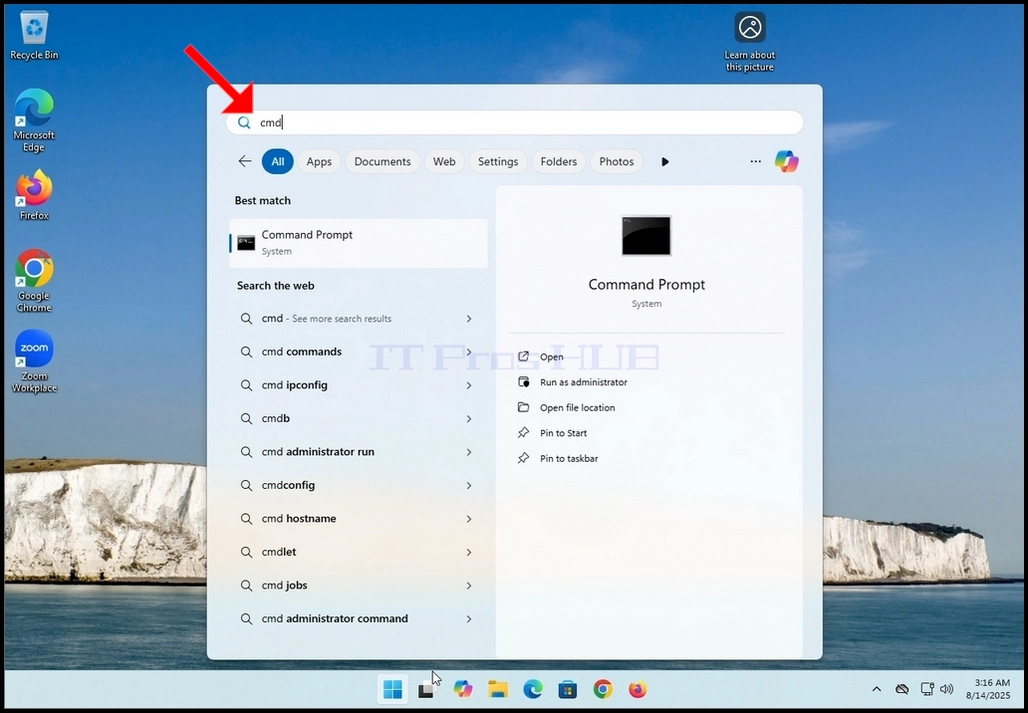This screenshot has height=713, width=1028.
Task: Launch Chrome from the taskbar
Action: coord(603,689)
